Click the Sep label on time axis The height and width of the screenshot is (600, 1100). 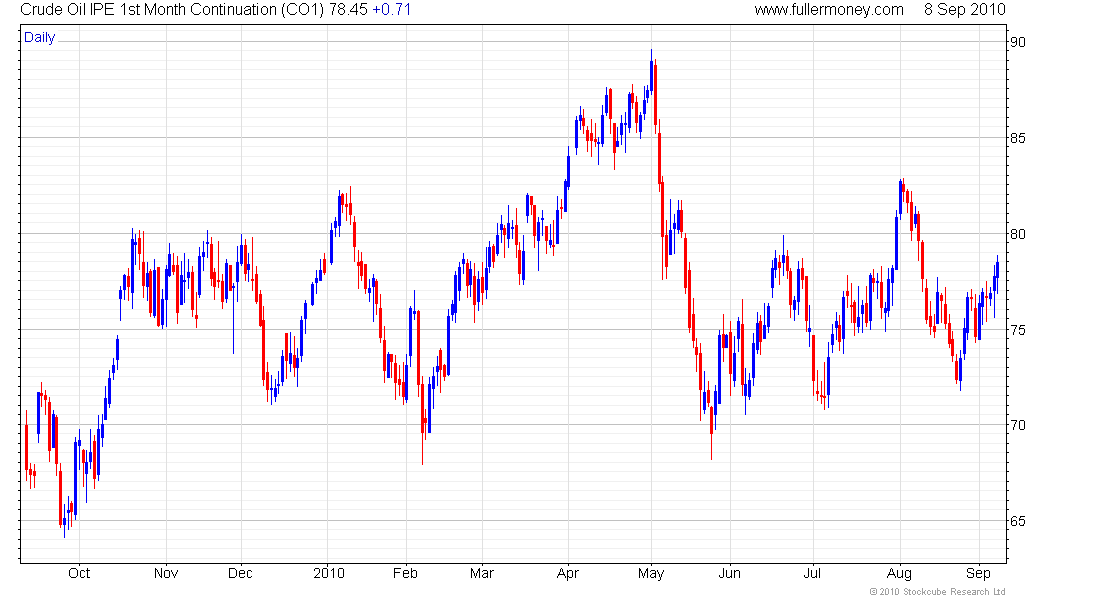pos(979,573)
